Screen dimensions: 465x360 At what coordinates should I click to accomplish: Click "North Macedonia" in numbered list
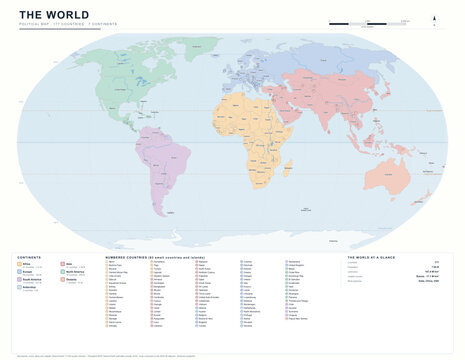252,311
